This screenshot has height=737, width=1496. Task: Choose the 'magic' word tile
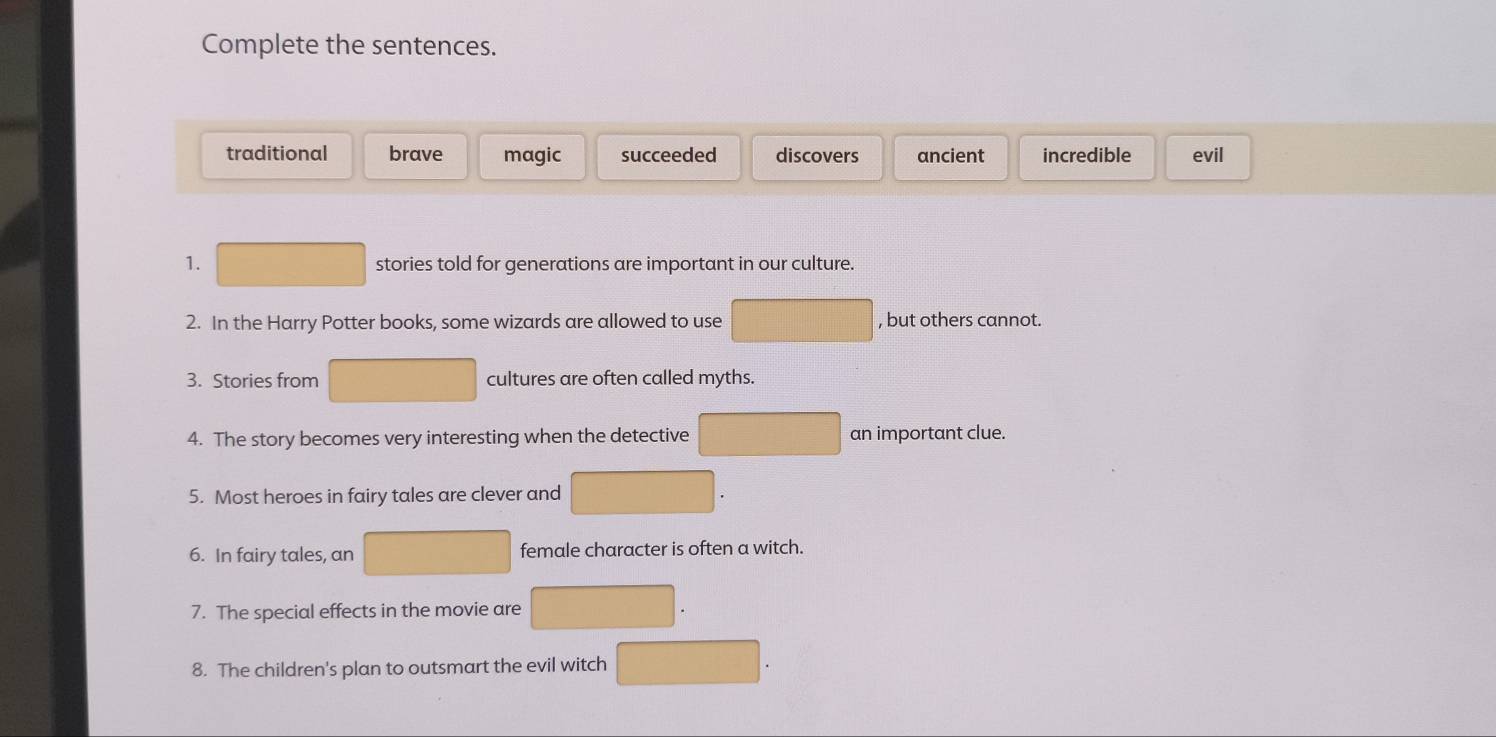[x=533, y=156]
